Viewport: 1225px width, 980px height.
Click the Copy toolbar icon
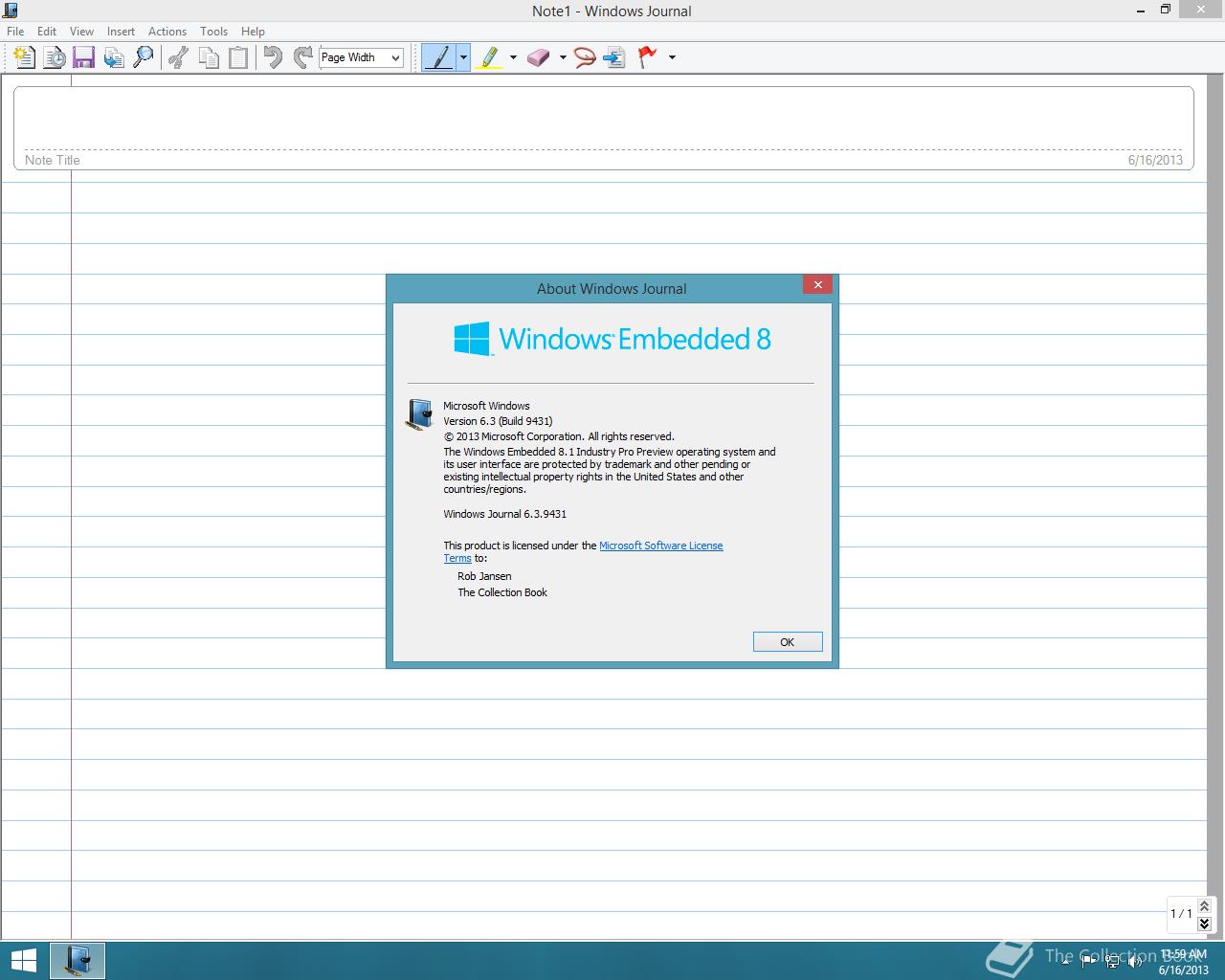coord(209,57)
